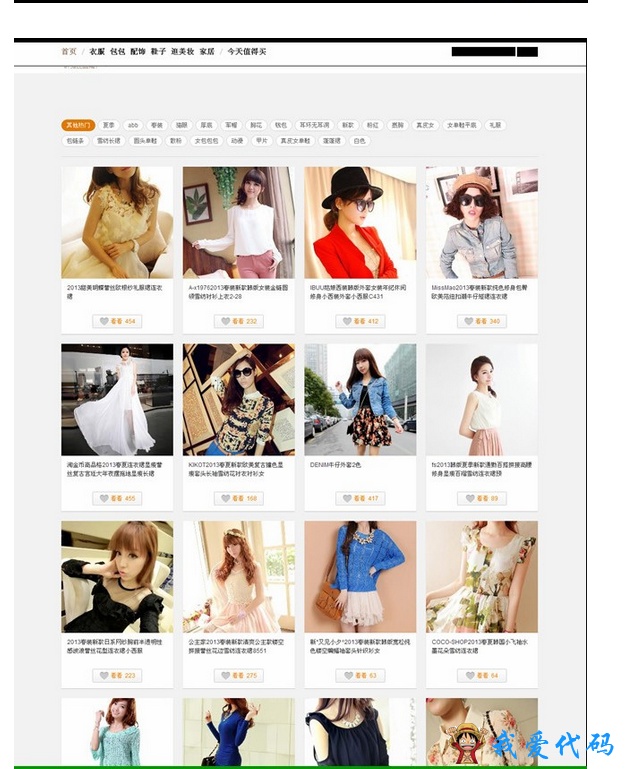
Task: Click the heart icon beside count 89
Action: [x=470, y=498]
